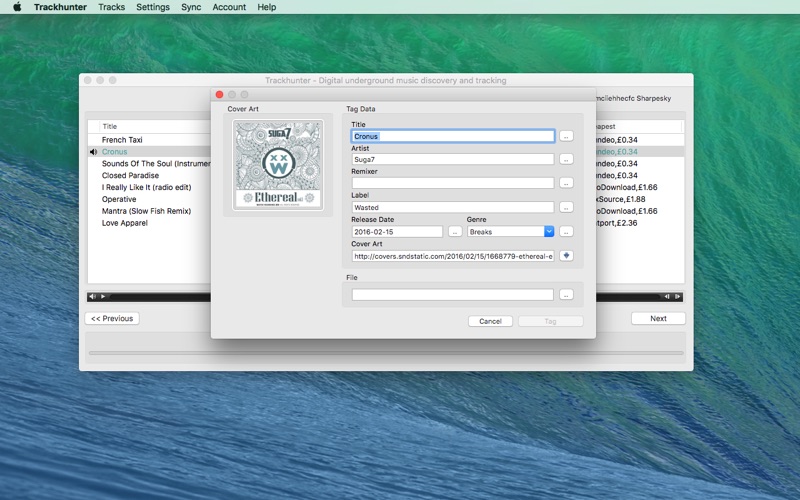This screenshot has height=500, width=800.
Task: Open the Genre dropdown showing Breaks
Action: (510, 232)
